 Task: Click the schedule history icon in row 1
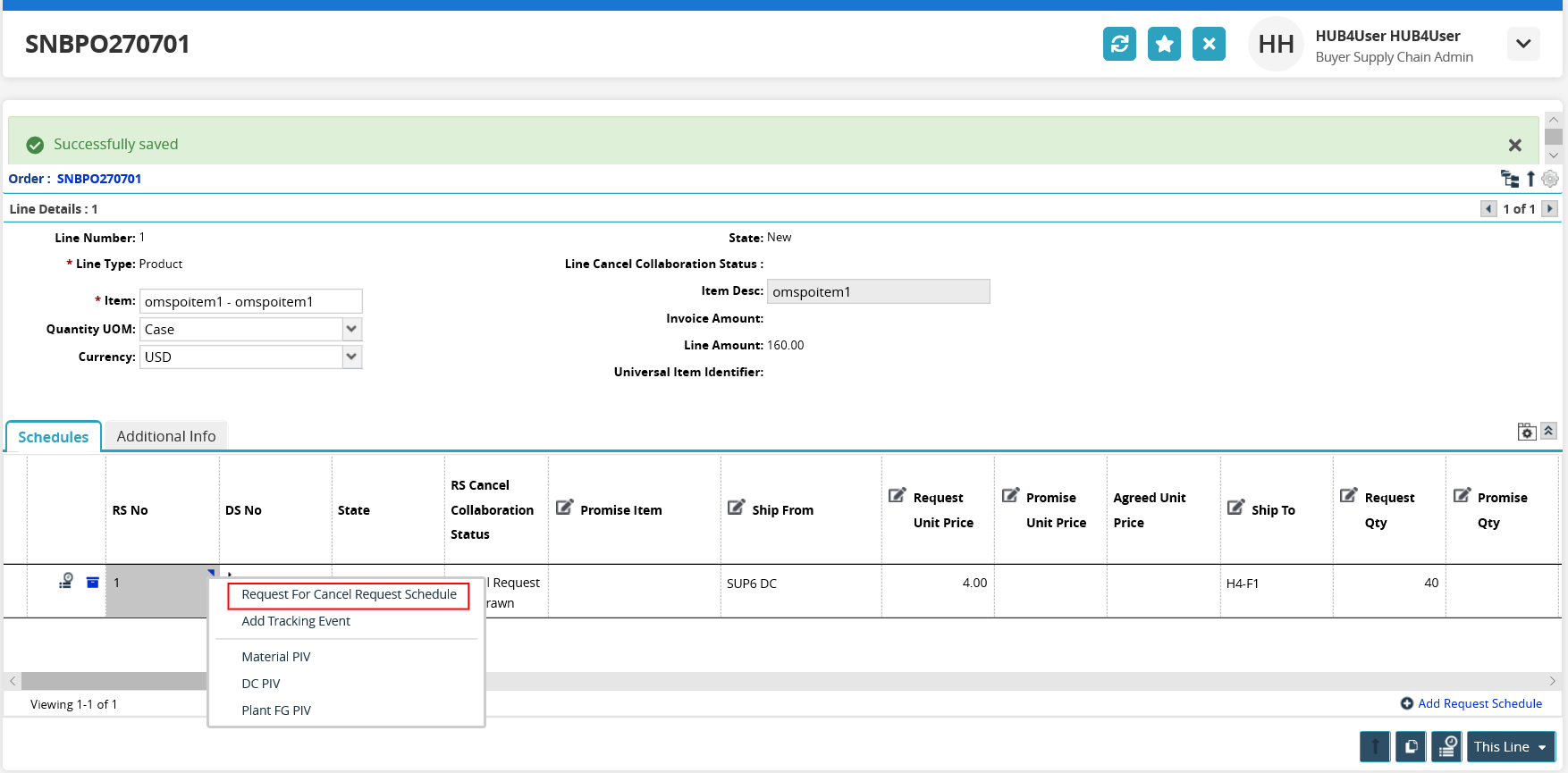(66, 582)
